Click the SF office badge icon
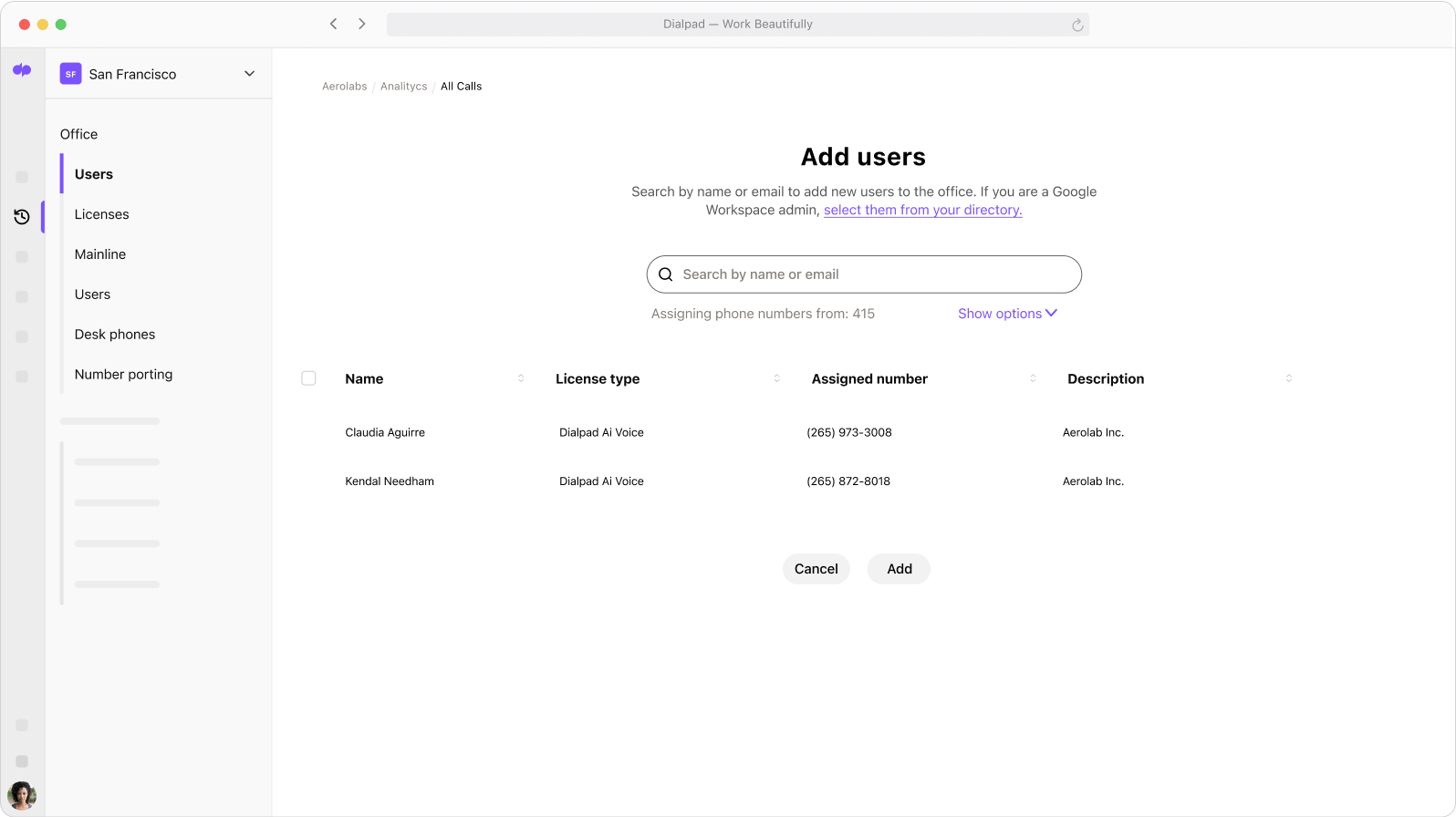Image resolution: width=1456 pixels, height=817 pixels. click(x=71, y=74)
